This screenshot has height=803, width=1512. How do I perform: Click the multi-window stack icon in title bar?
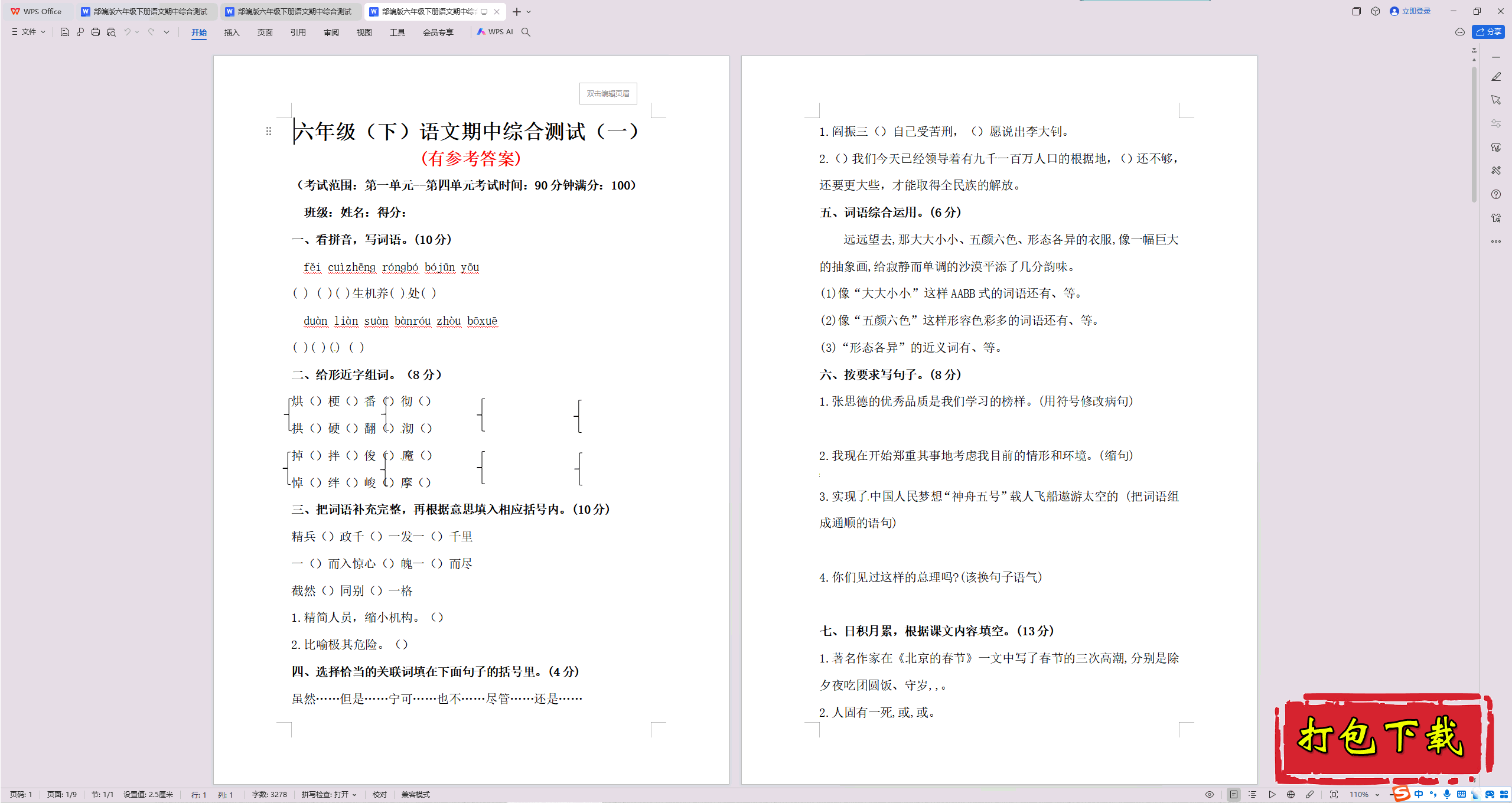coord(1356,11)
